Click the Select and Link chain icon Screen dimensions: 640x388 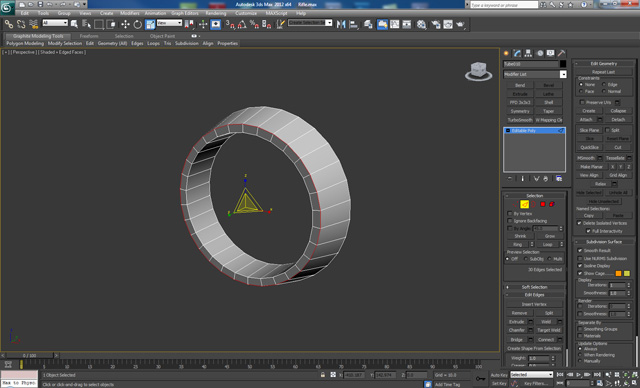(9, 24)
